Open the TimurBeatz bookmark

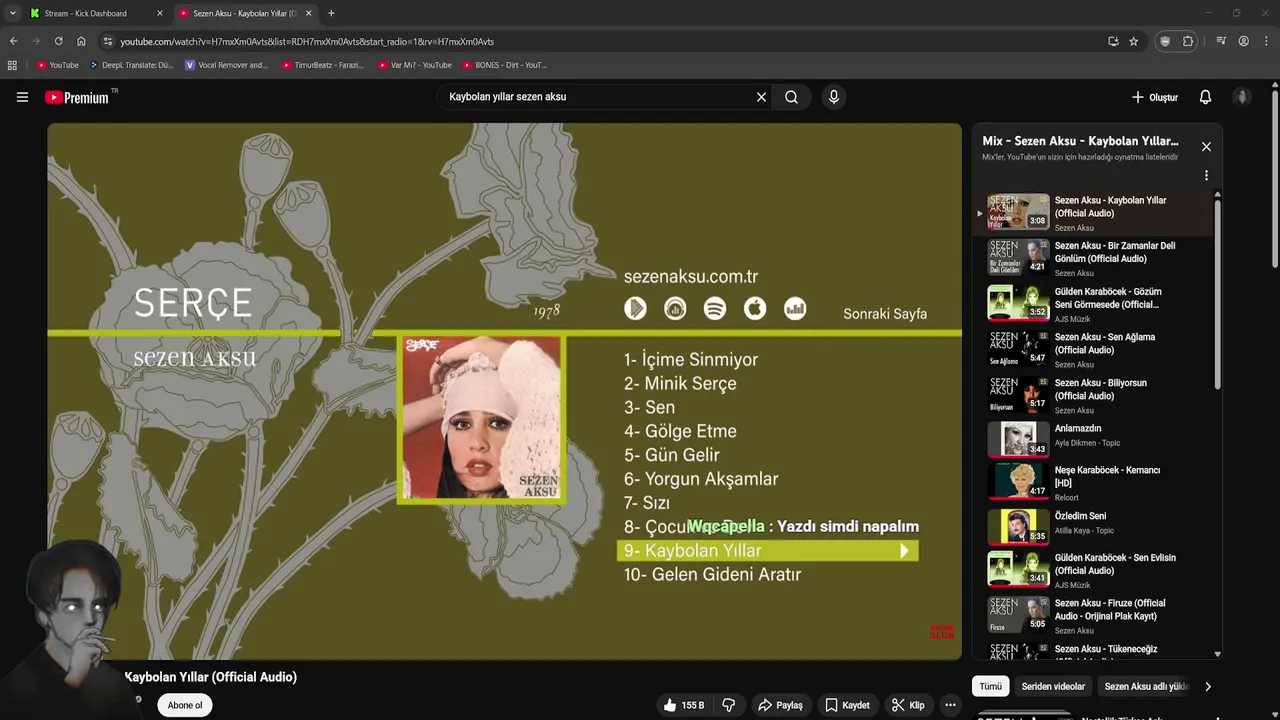coord(322,65)
